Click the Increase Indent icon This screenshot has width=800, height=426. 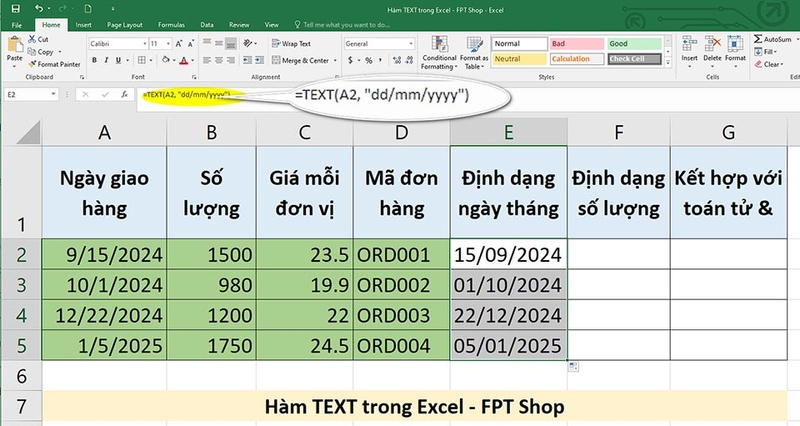click(x=259, y=60)
